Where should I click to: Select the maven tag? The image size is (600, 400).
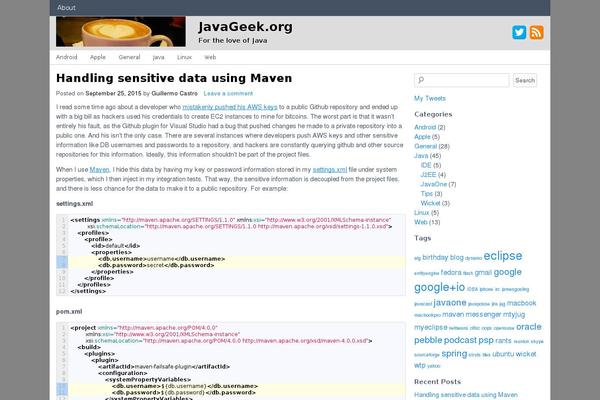pos(453,315)
